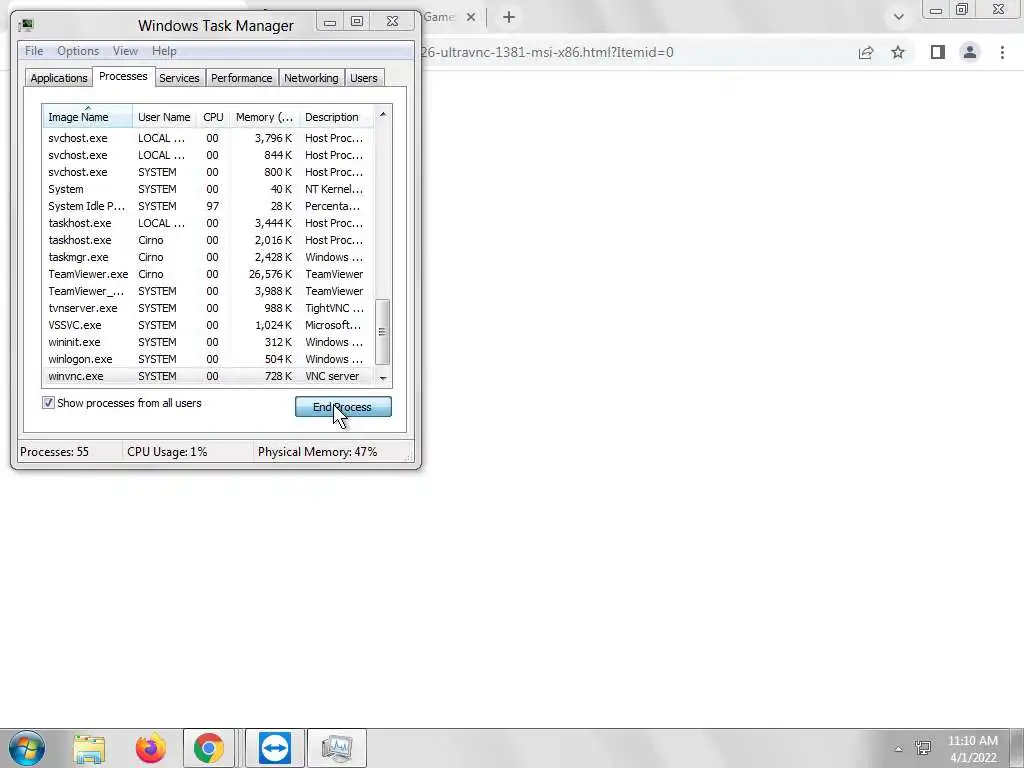
Task: Switch to the Performance tab
Action: (x=242, y=78)
